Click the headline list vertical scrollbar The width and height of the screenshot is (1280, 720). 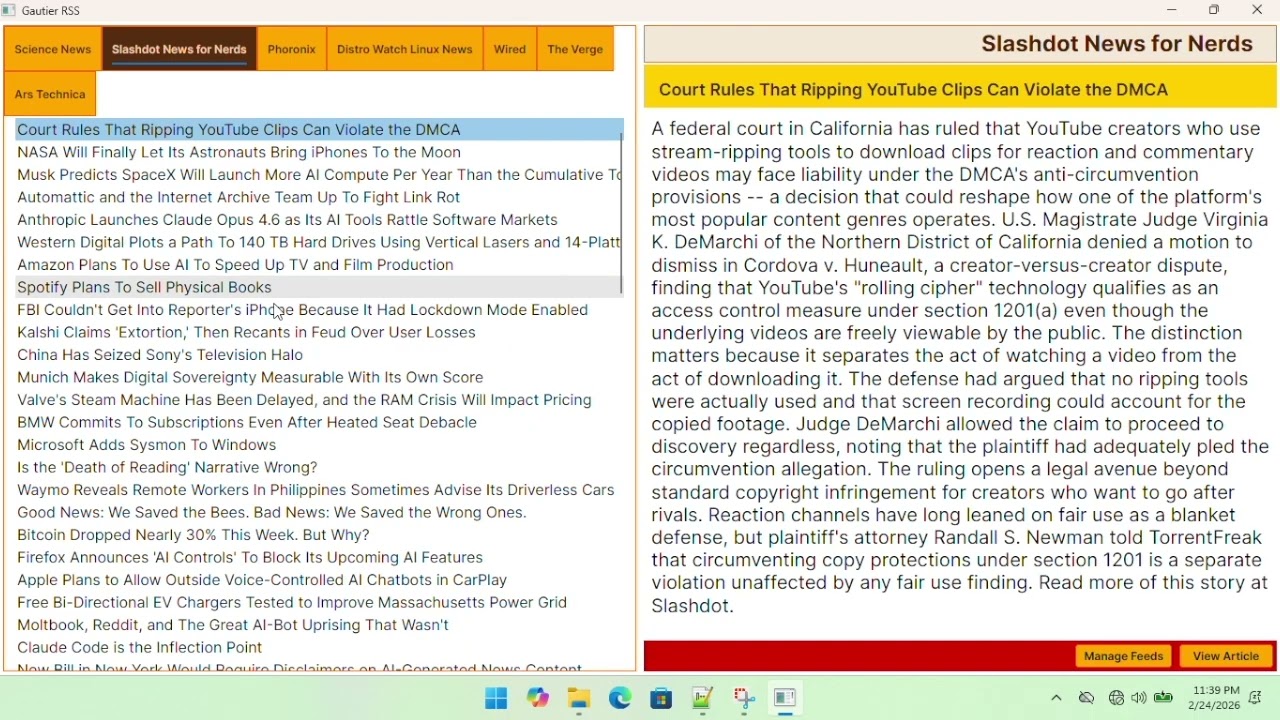coord(622,213)
